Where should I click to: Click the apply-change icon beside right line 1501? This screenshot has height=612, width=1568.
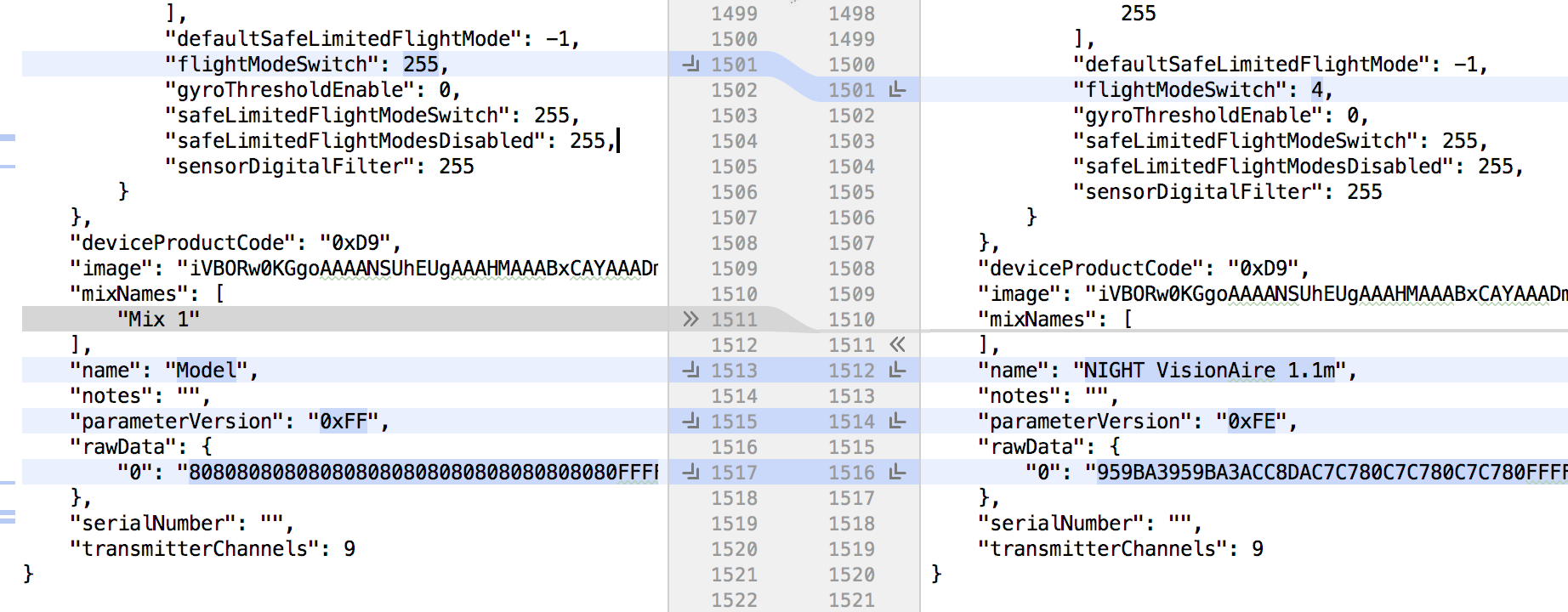[x=897, y=89]
